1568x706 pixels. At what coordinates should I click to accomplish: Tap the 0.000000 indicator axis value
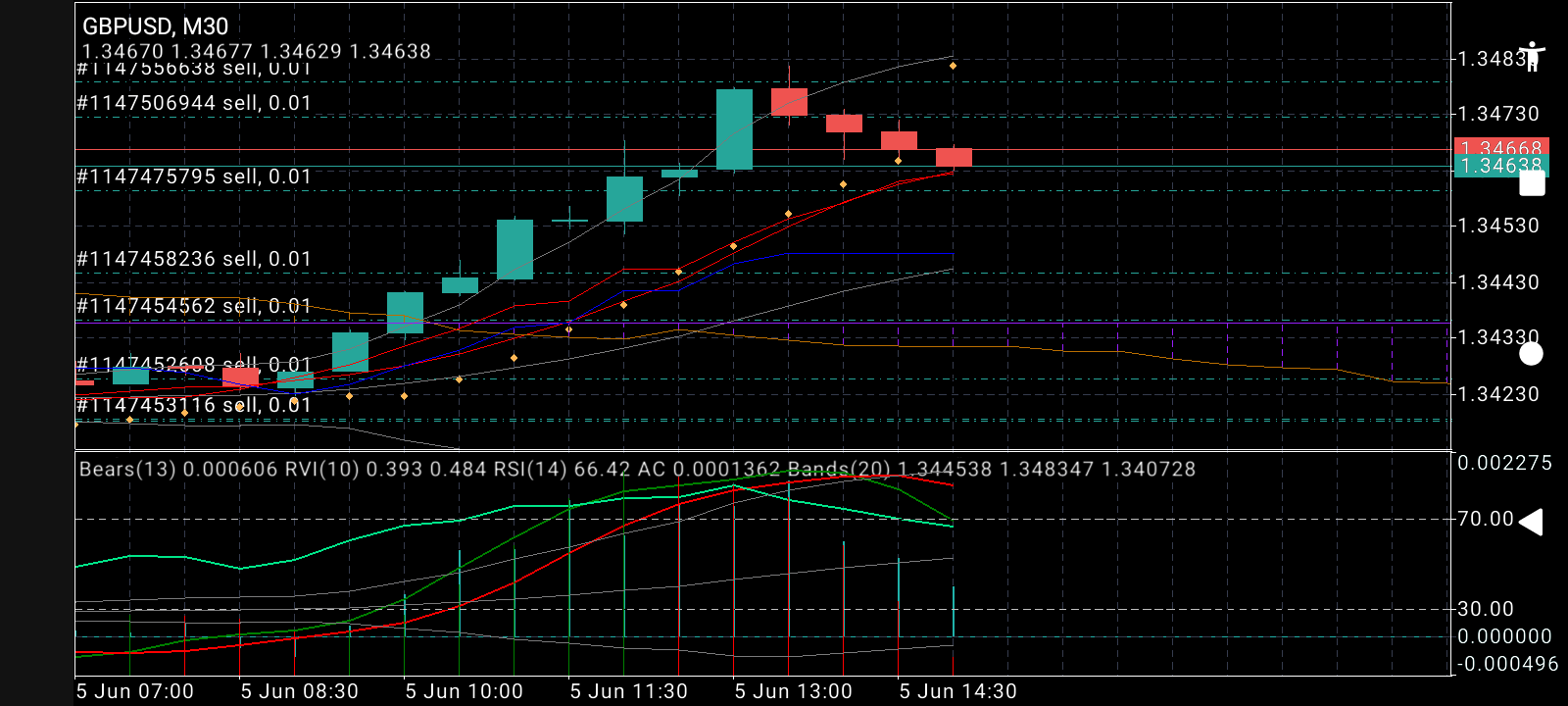[1505, 636]
